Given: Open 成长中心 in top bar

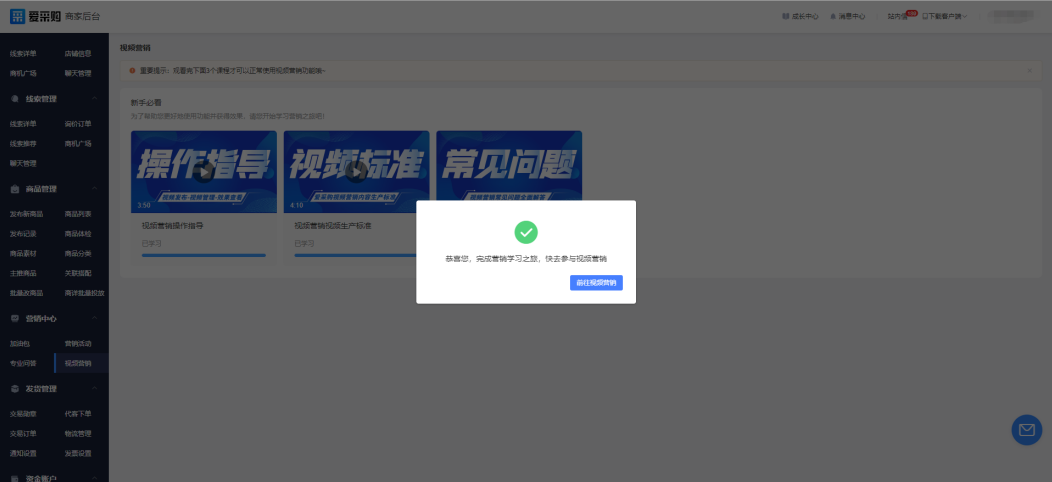Looking at the screenshot, I should point(800,16).
